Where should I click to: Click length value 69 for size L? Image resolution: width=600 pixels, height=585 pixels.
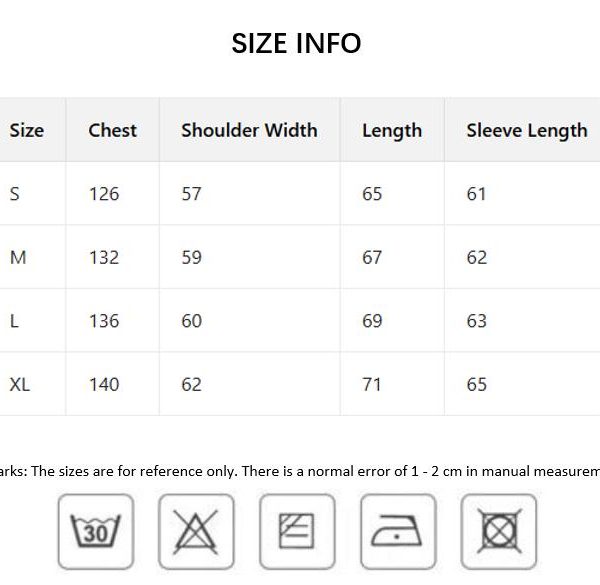point(372,321)
